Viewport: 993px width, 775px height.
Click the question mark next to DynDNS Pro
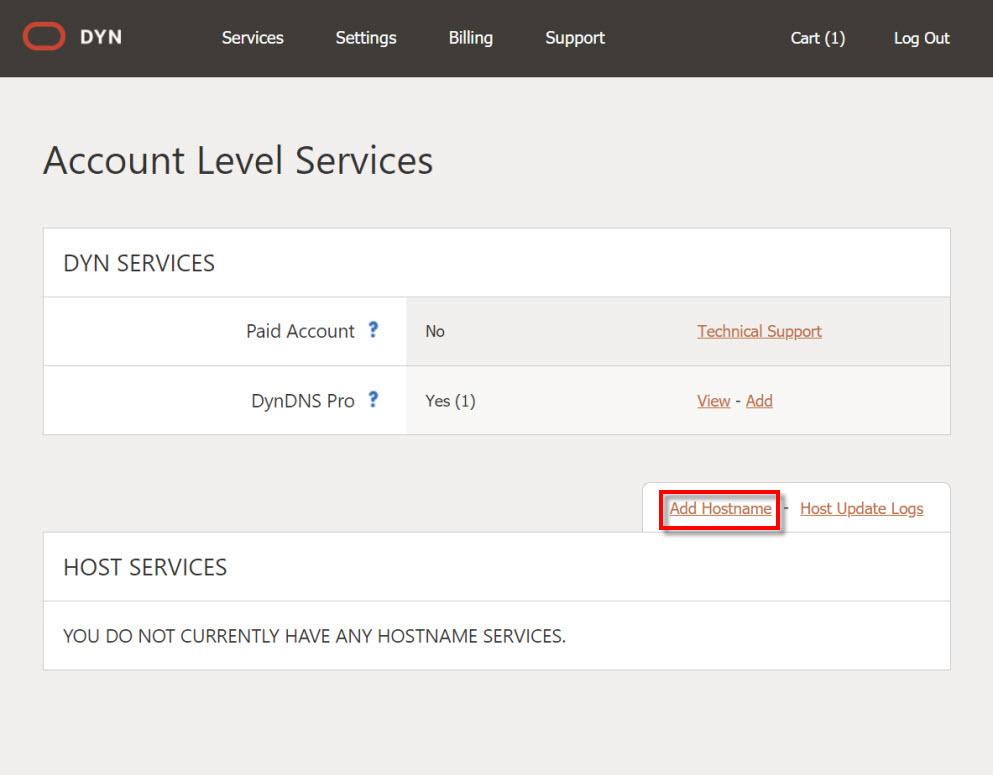[x=373, y=400]
